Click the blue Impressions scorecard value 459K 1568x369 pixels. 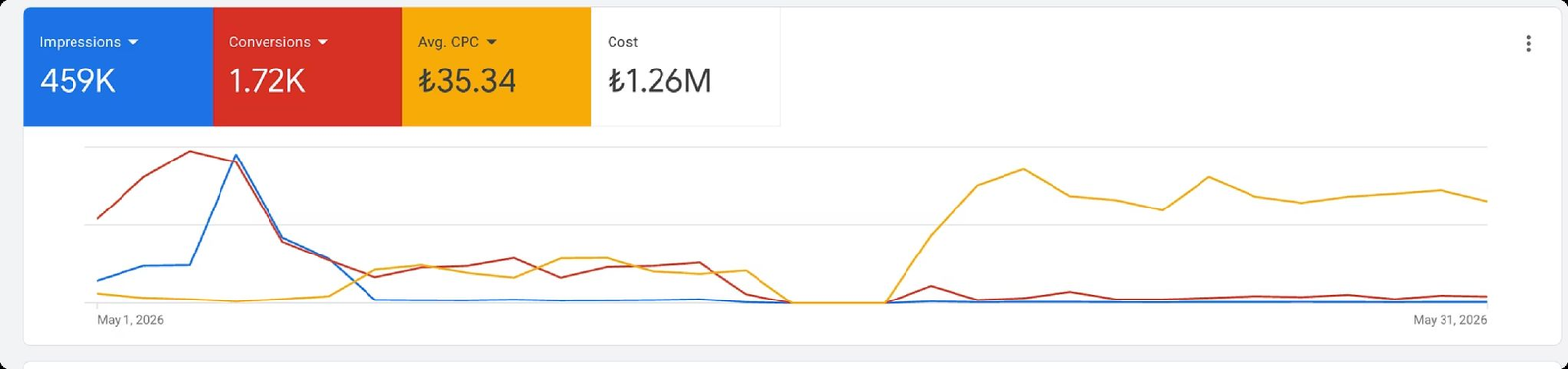pyautogui.click(x=77, y=81)
